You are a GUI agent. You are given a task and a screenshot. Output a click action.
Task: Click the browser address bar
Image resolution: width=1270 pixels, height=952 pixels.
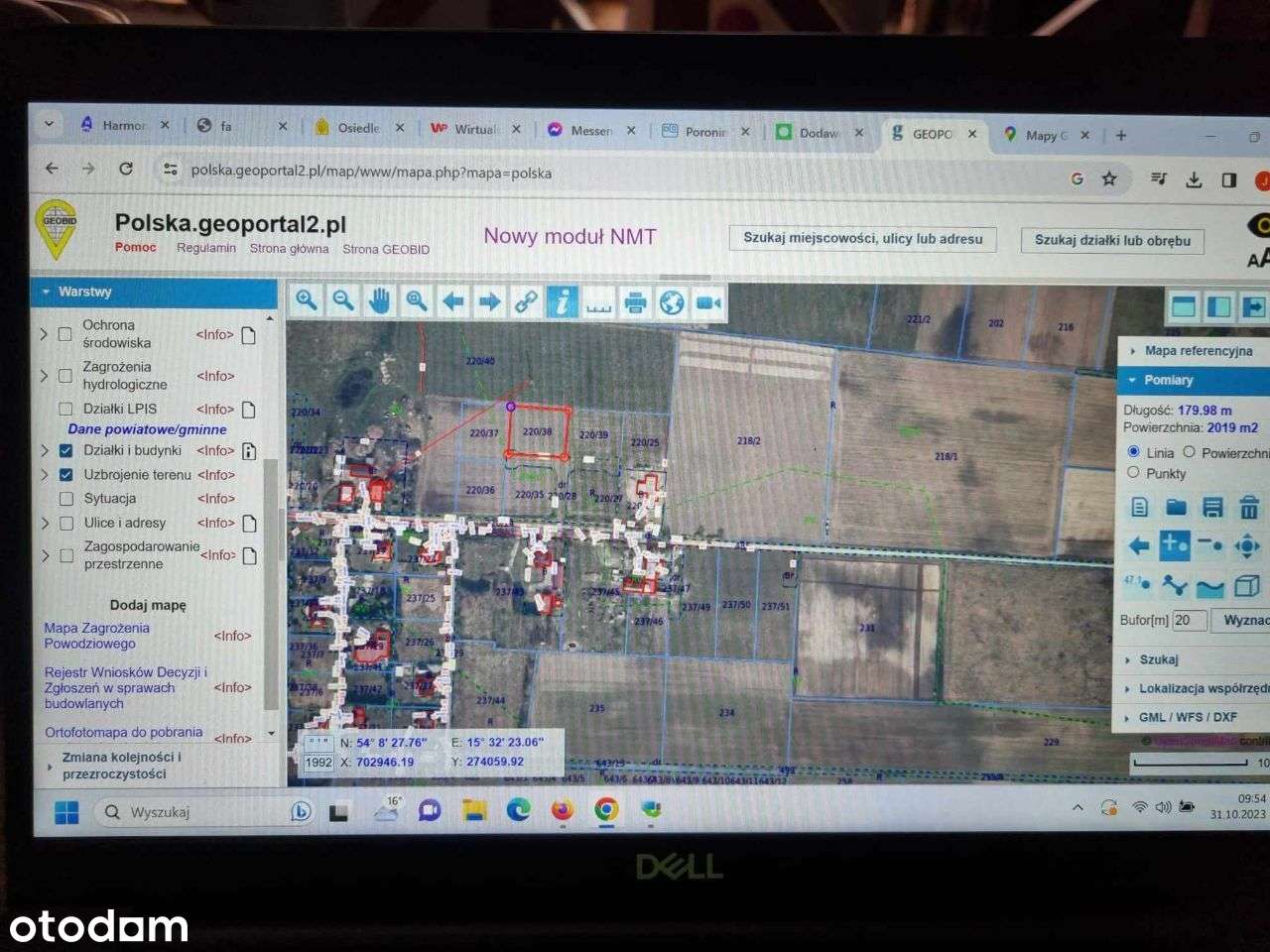coord(615,174)
